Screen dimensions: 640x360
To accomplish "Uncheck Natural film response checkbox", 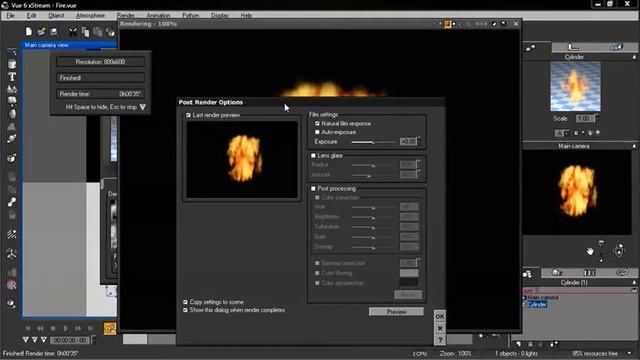I will coord(317,123).
